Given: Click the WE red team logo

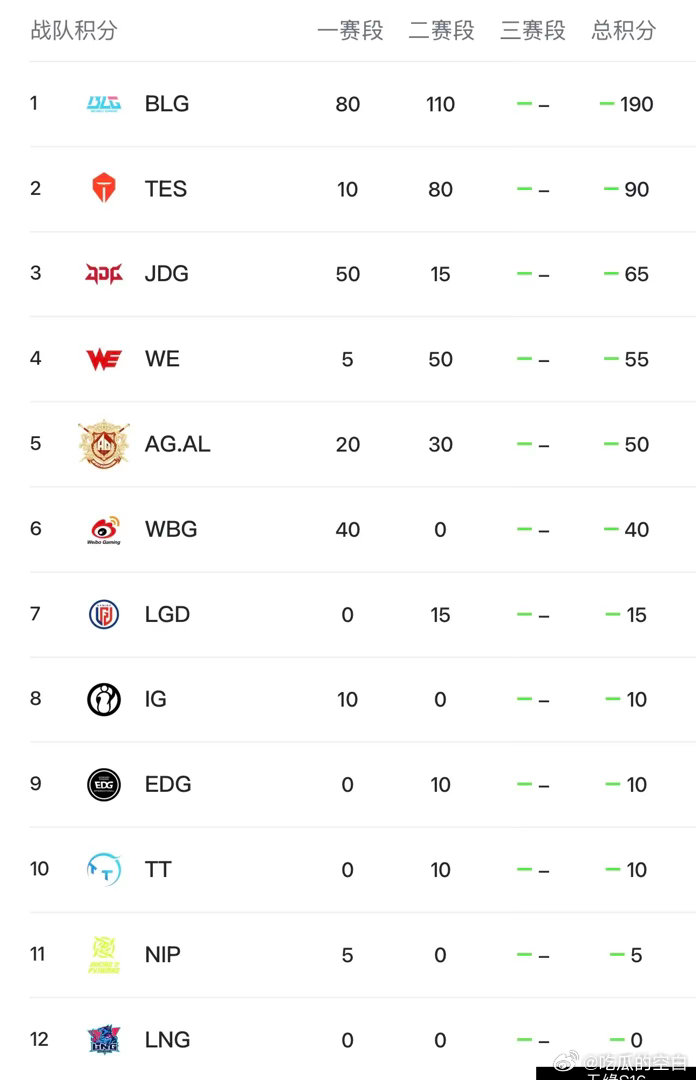Looking at the screenshot, I should 104,359.
